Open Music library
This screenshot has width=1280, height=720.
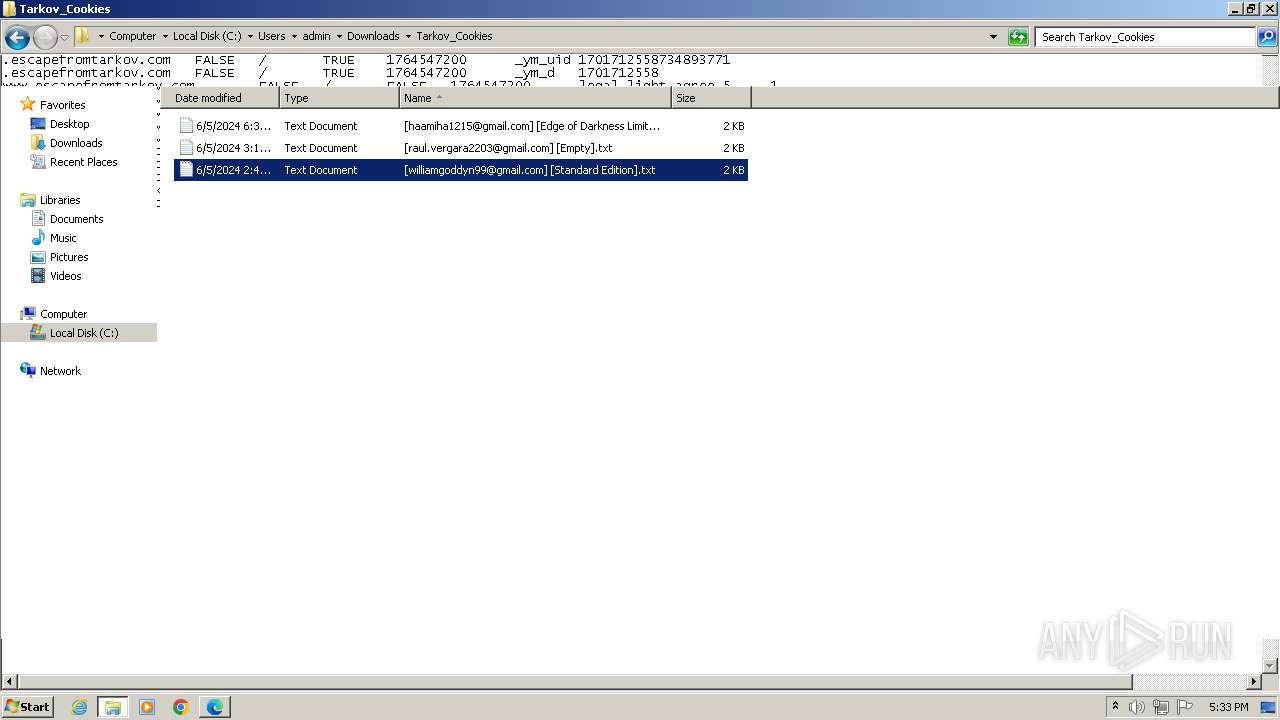pos(63,238)
